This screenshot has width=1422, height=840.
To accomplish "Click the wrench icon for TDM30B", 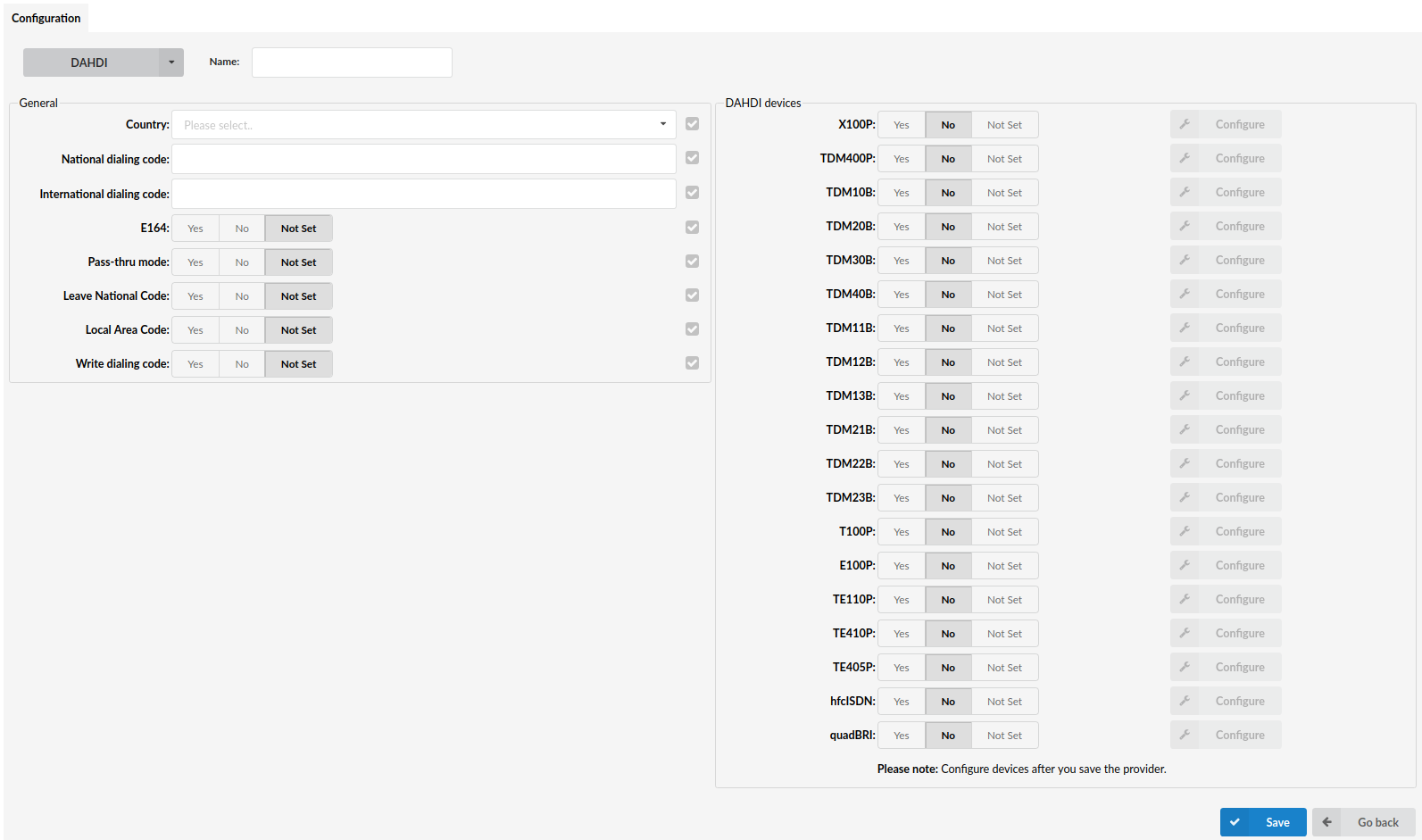I will pyautogui.click(x=1185, y=260).
